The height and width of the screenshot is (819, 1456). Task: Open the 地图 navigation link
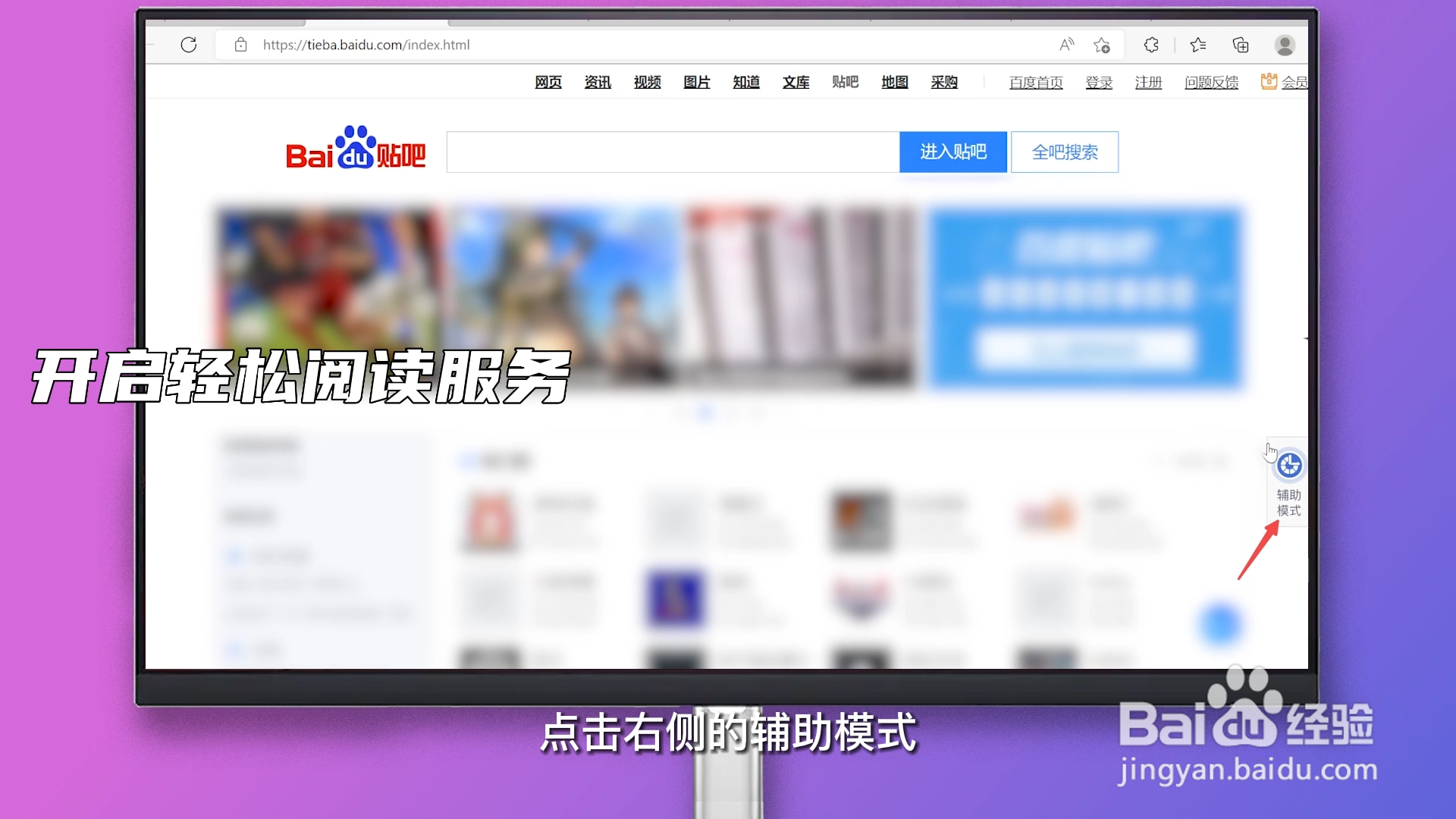(895, 82)
